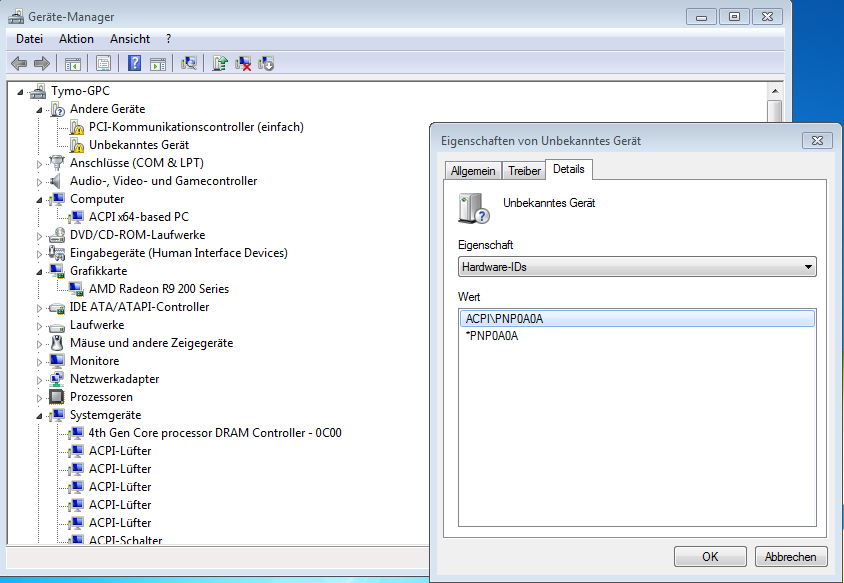The height and width of the screenshot is (583, 844).
Task: Click the Forward arrow toolbar icon
Action: pyautogui.click(x=41, y=64)
